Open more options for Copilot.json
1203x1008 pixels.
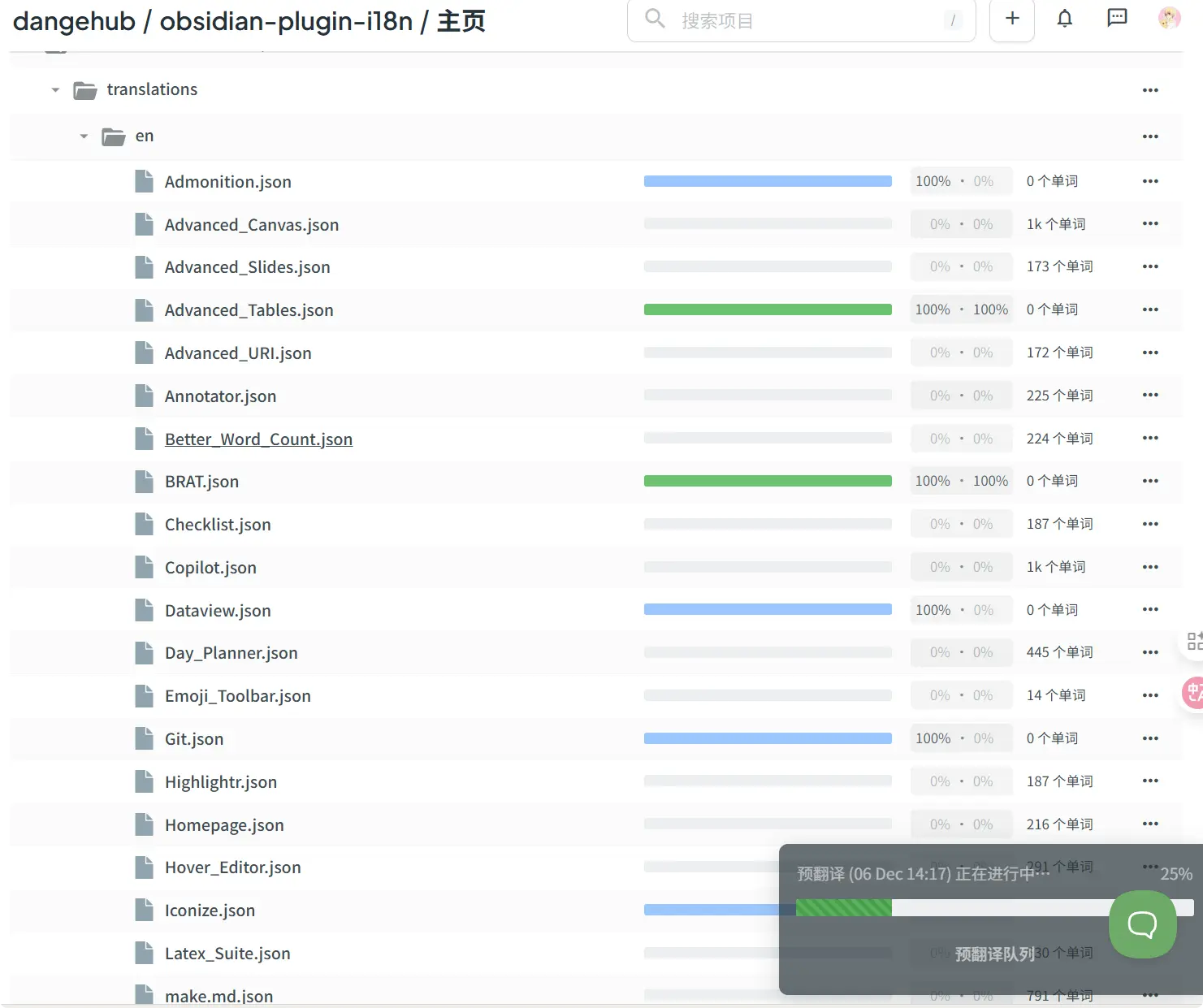tap(1150, 567)
